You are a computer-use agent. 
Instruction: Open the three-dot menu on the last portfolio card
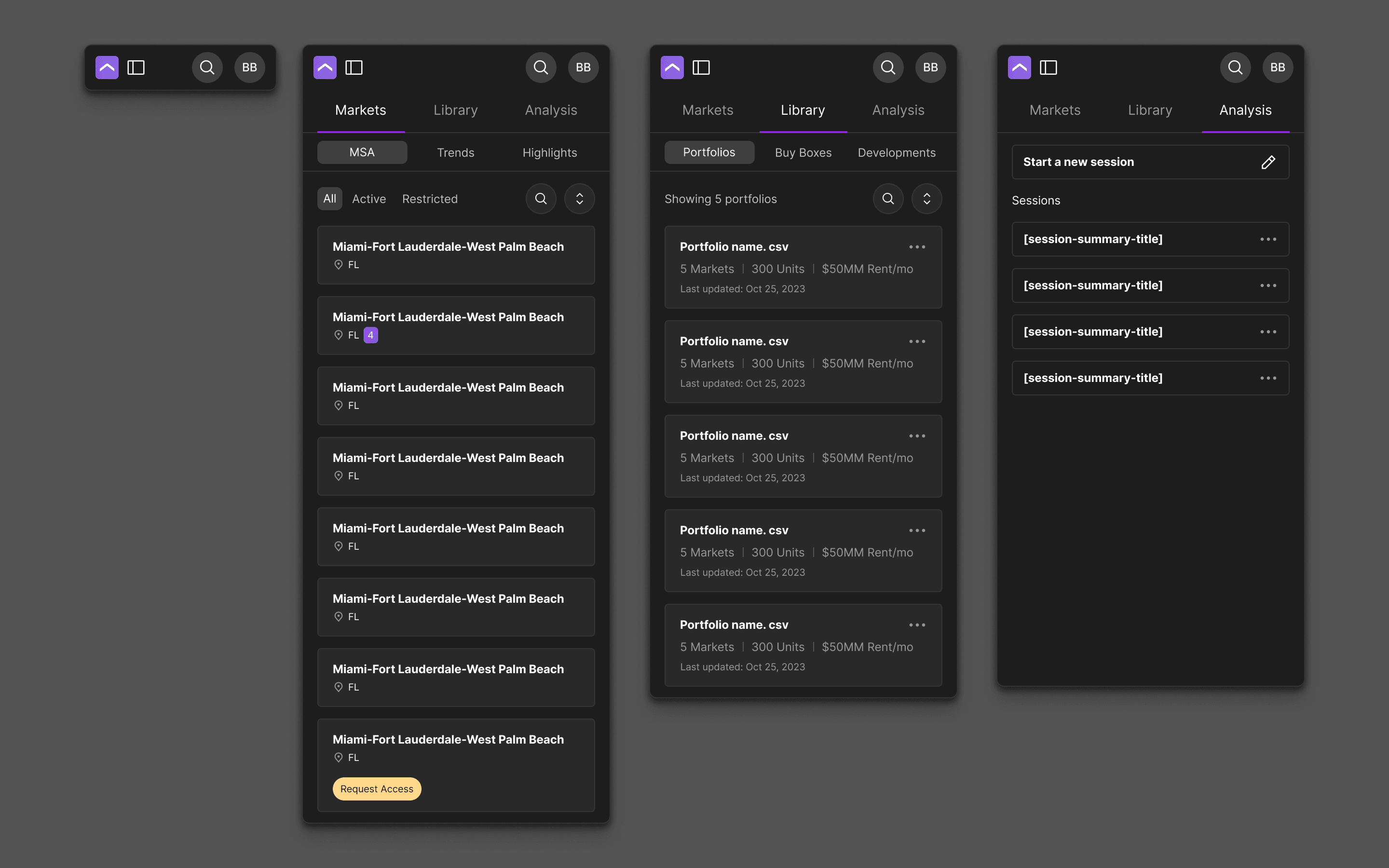(x=917, y=624)
